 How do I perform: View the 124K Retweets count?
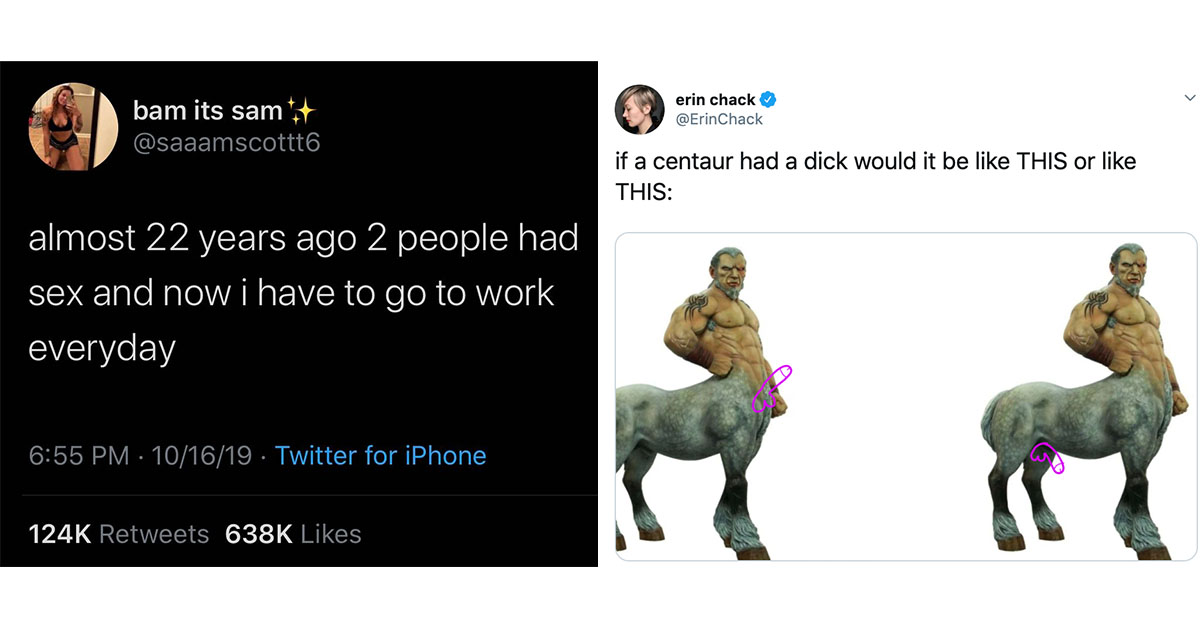point(119,534)
